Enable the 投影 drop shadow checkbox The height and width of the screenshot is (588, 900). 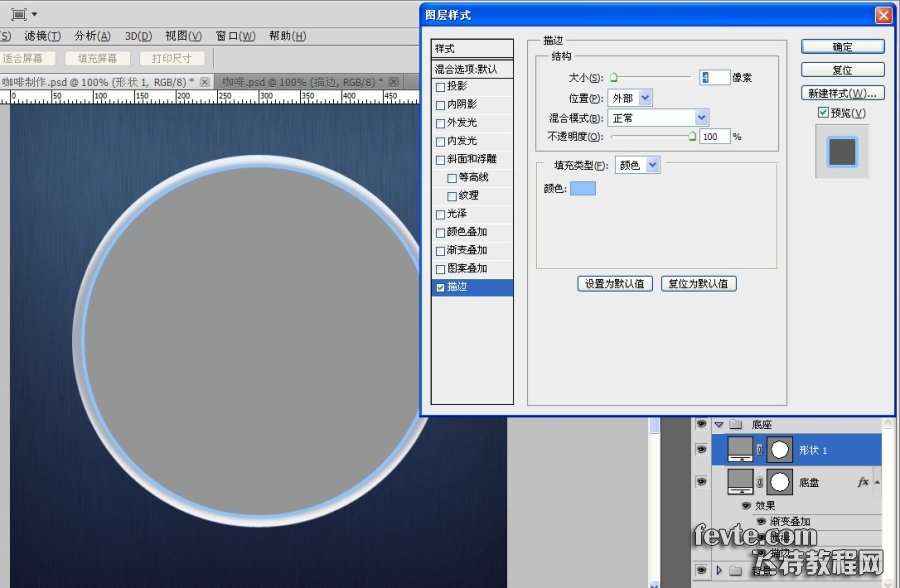440,87
